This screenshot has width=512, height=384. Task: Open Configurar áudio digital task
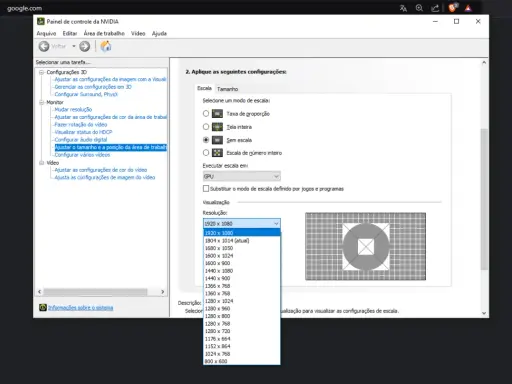81,140
